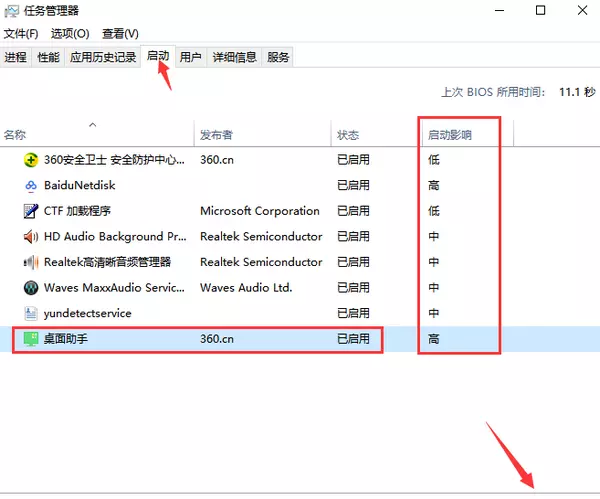Click 360.cn publisher in 360安全卫士 row

[217, 160]
